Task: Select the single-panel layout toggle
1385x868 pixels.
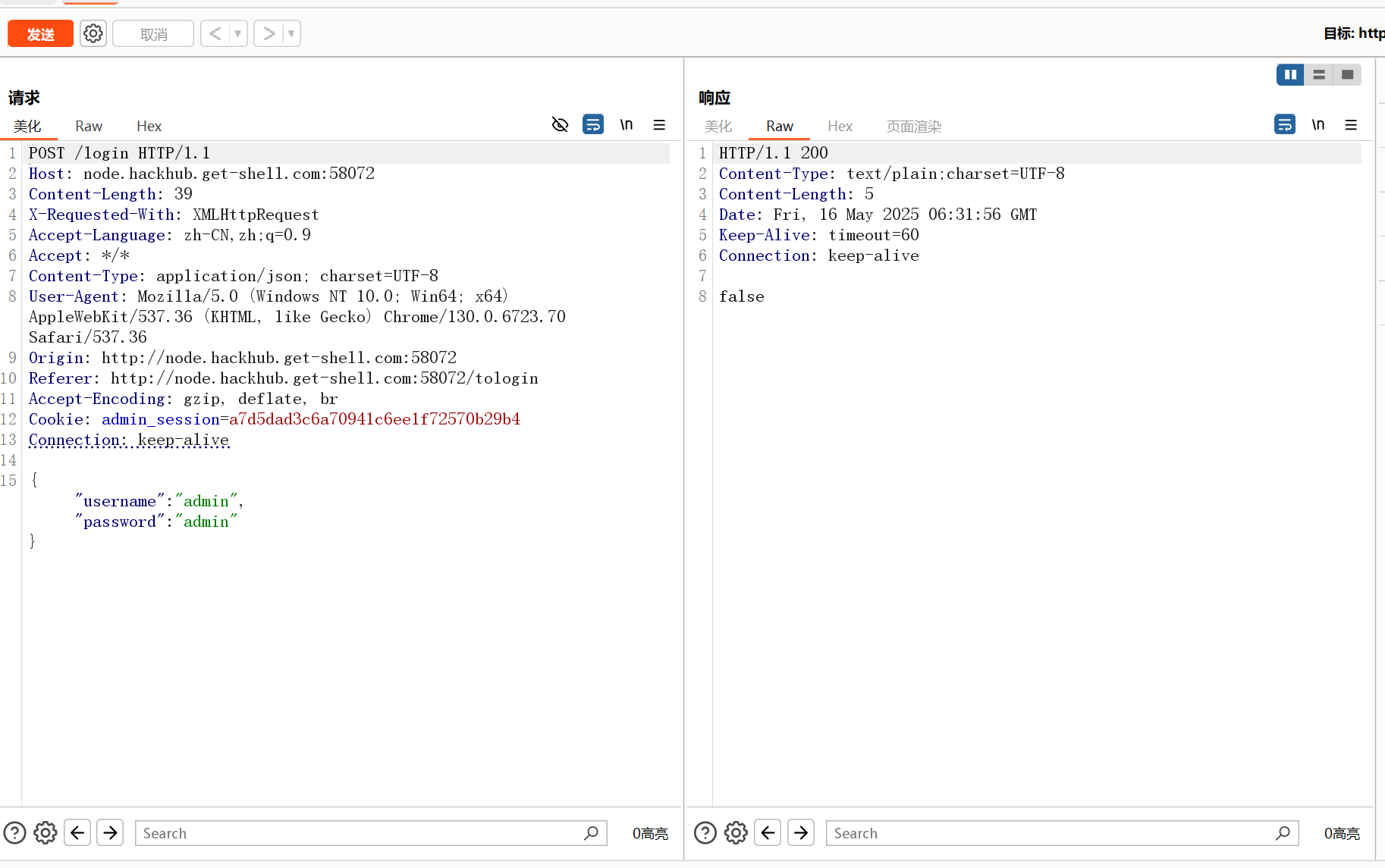Action: tap(1347, 74)
